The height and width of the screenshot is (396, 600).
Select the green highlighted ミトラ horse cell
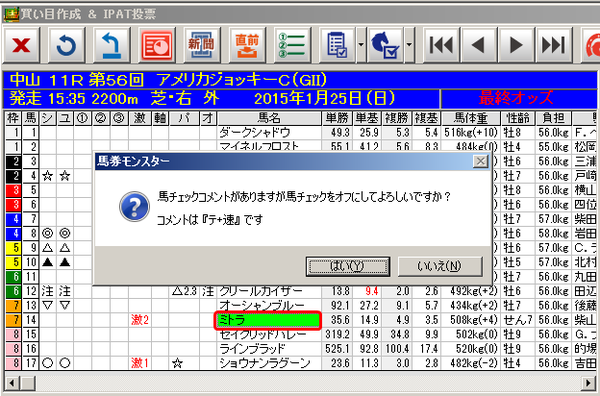click(x=267, y=320)
